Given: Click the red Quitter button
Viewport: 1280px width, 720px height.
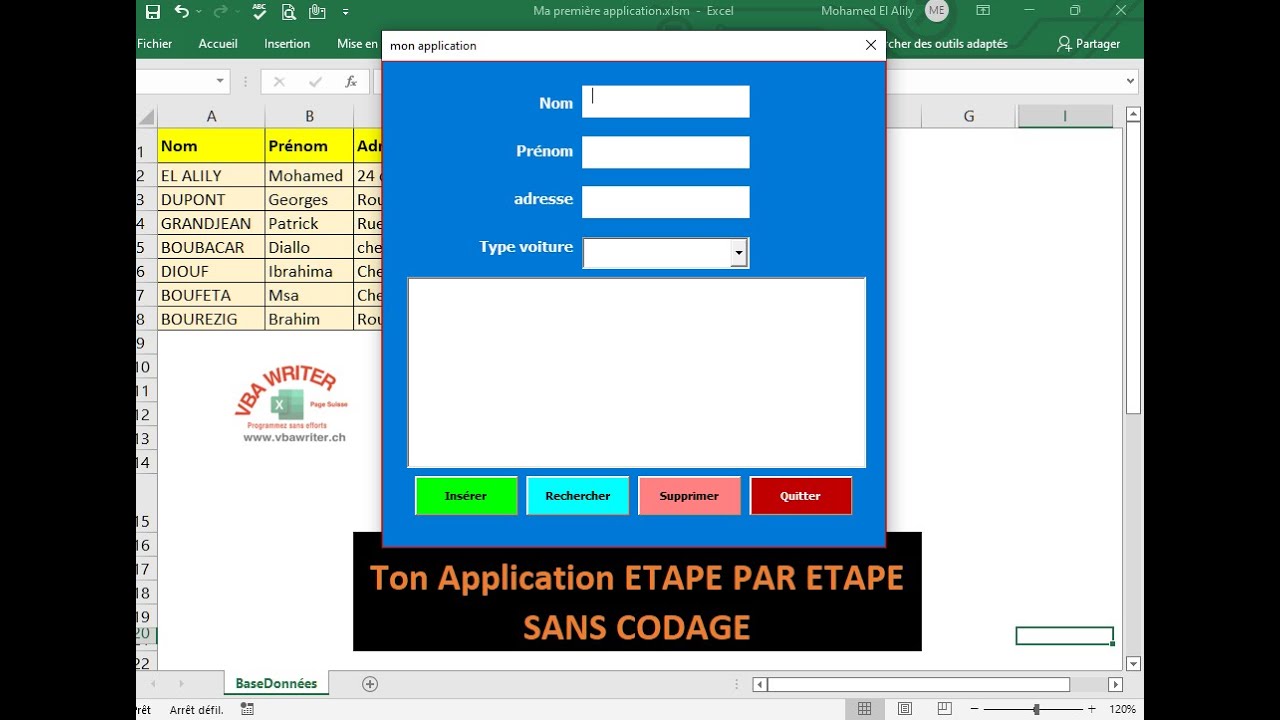Looking at the screenshot, I should coord(801,496).
